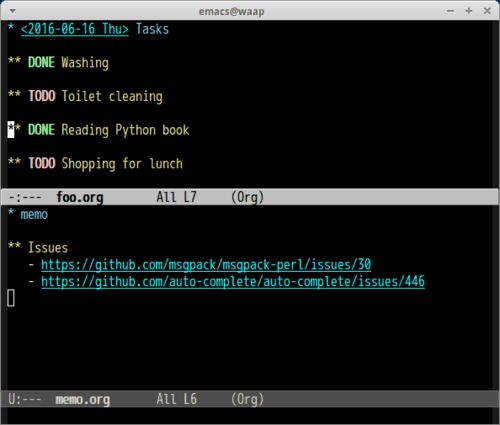Toggle the TODO keyword on Toilet cleaning
Viewport: 500px width, 425px height.
point(42,96)
